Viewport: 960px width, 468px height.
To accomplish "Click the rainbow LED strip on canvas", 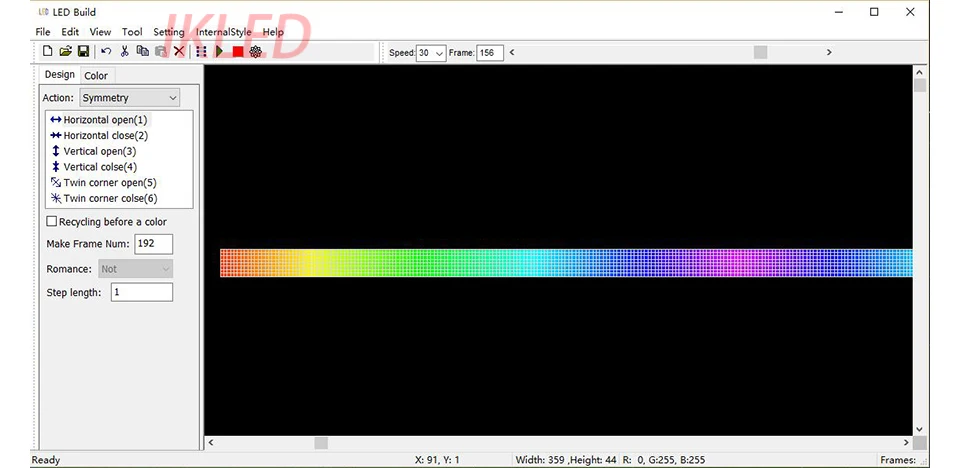I will coord(566,263).
